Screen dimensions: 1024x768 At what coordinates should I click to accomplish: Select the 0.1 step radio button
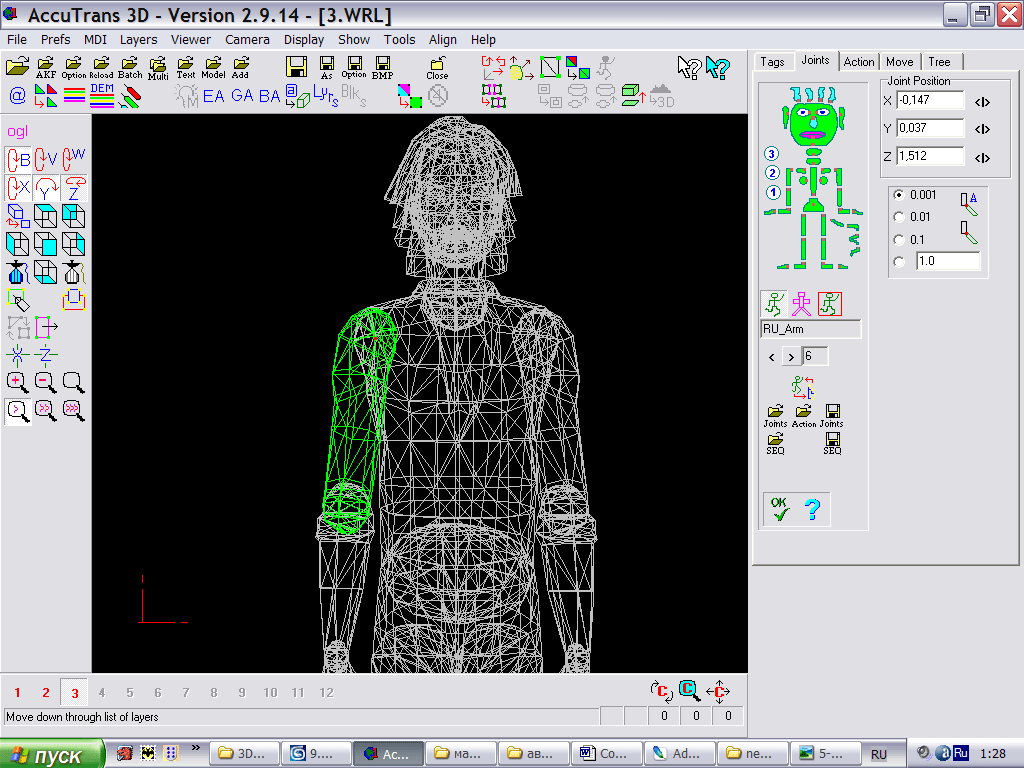coord(899,240)
